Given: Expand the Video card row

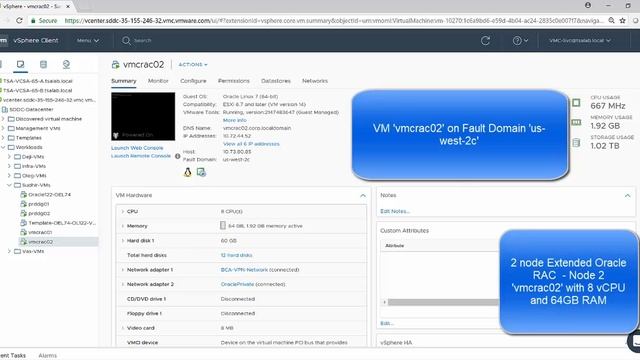Looking at the screenshot, I should pos(122,328).
